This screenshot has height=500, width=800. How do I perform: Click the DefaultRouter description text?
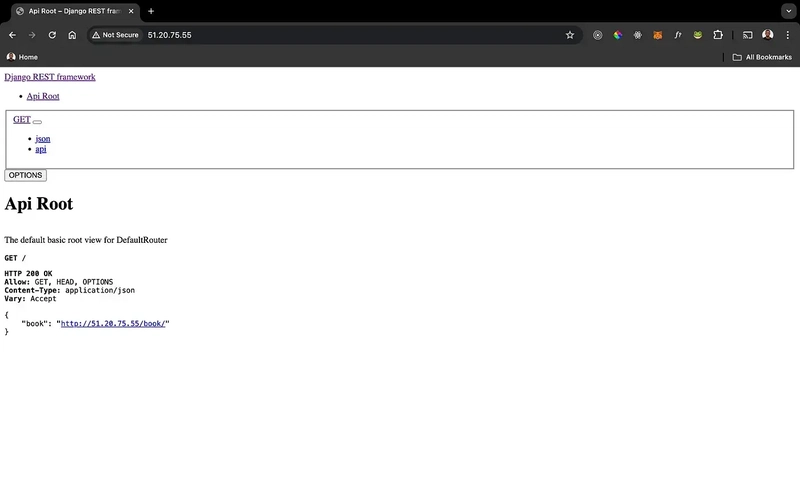[x=86, y=240]
